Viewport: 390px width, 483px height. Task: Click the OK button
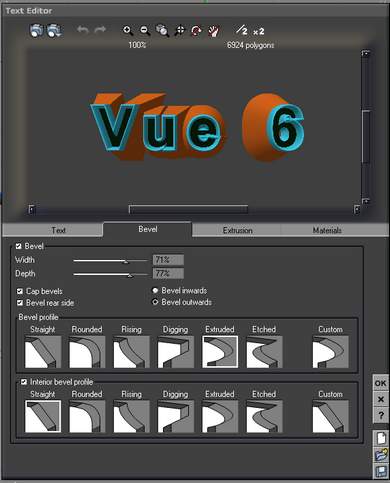(x=380, y=383)
